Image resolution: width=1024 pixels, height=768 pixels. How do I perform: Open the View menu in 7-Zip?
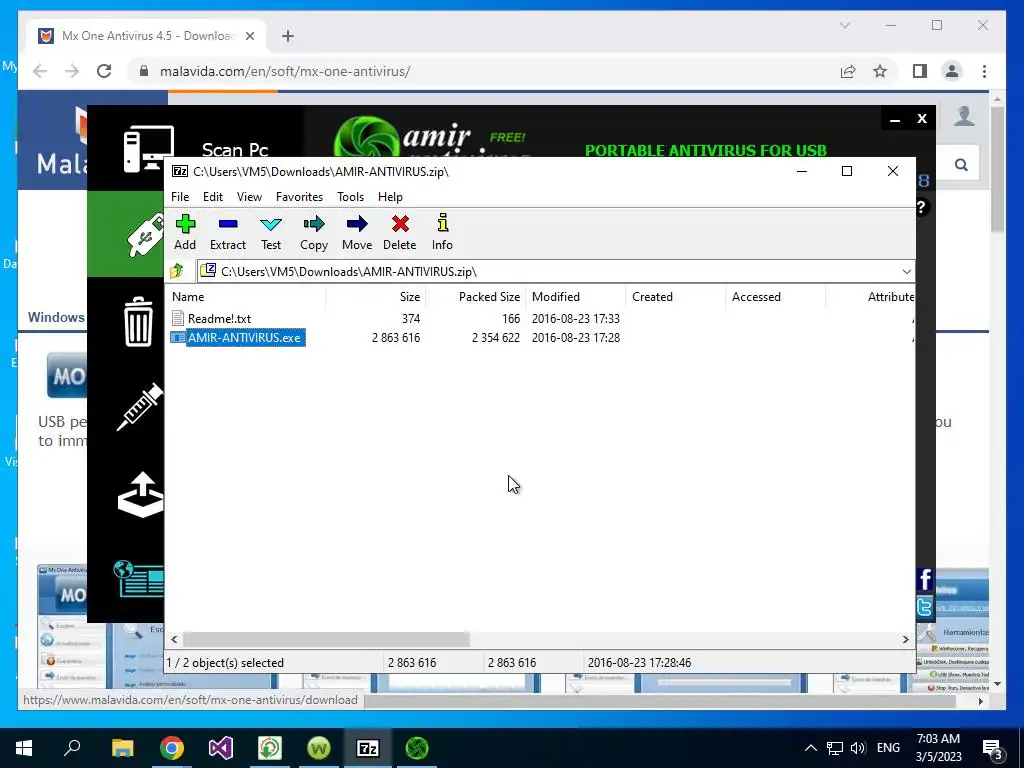tap(249, 197)
